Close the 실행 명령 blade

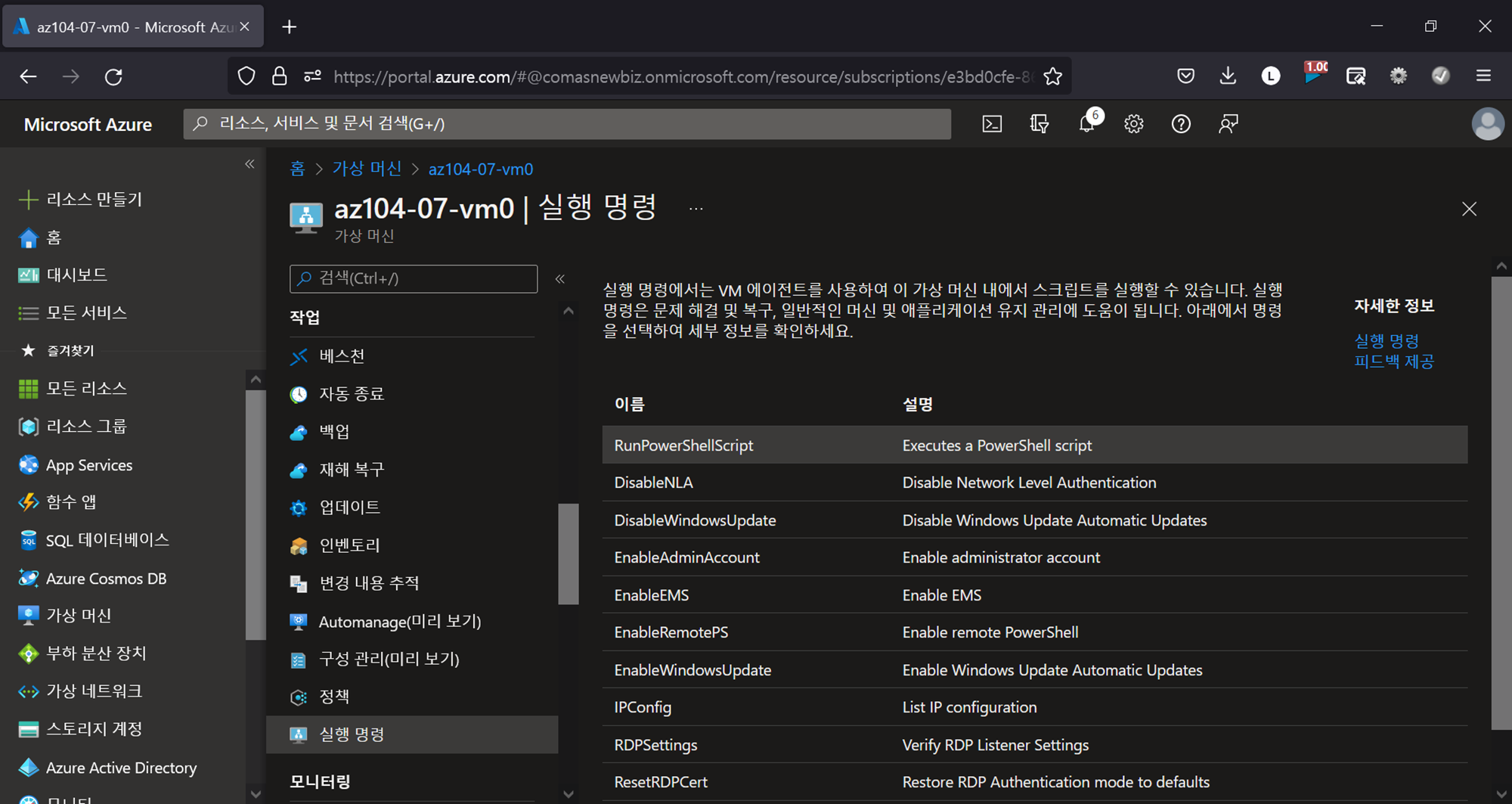(1469, 210)
